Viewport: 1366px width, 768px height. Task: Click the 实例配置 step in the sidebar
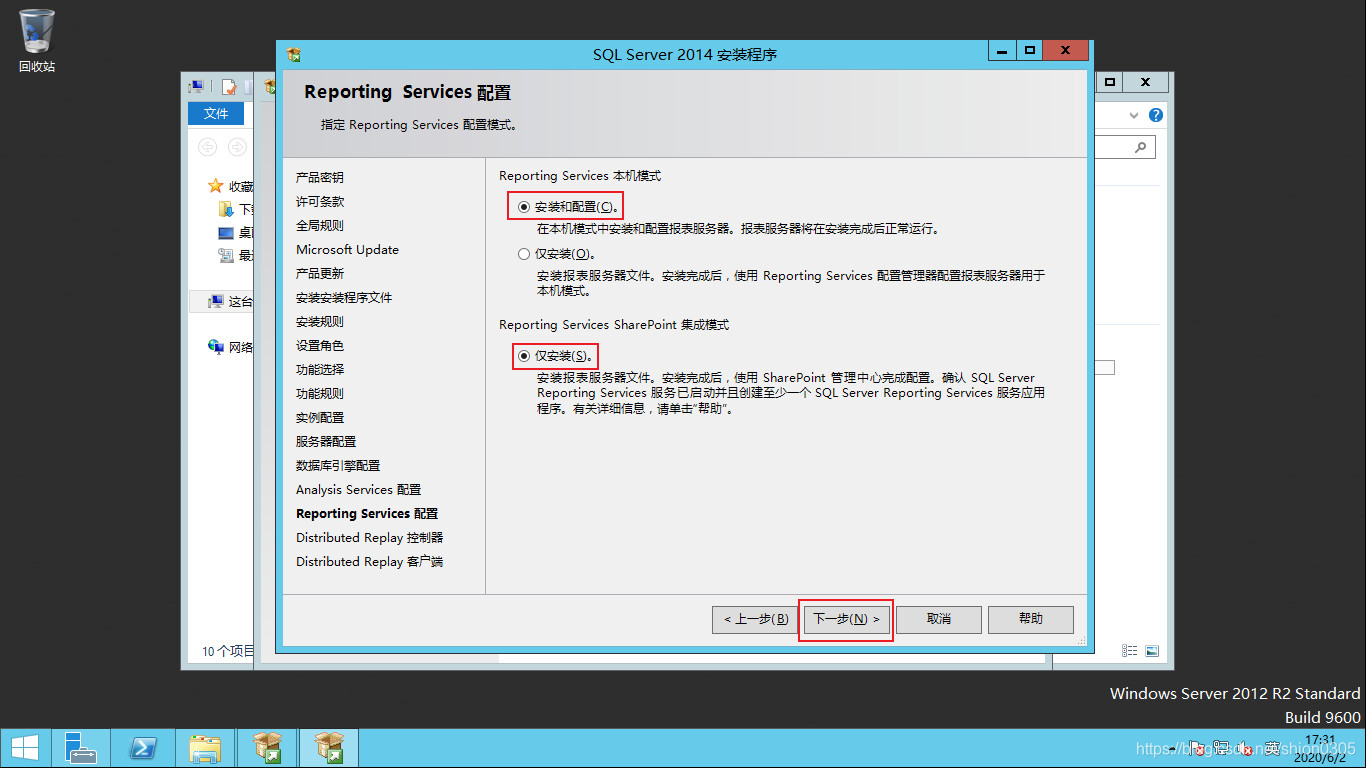[x=320, y=417]
